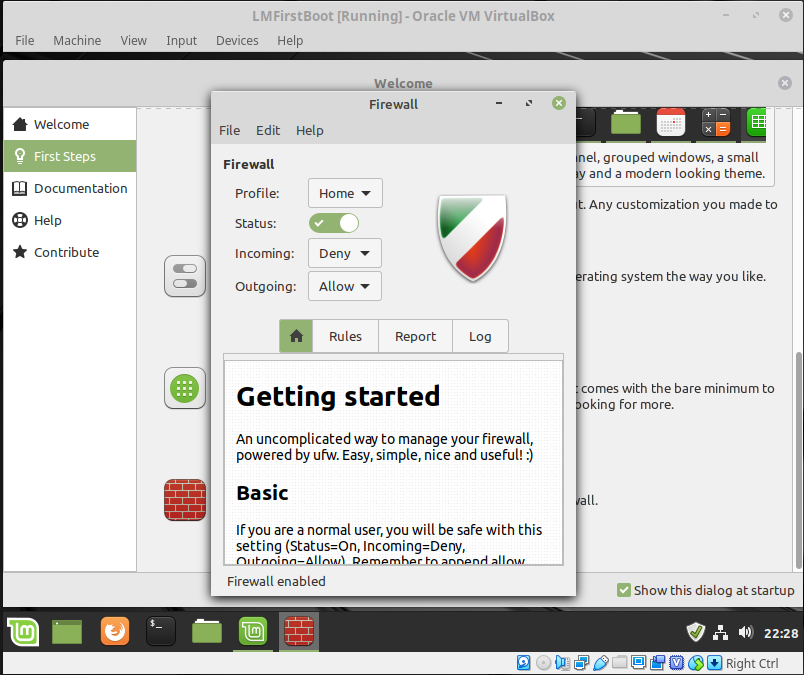Screen dimensions: 804x675
Task: Open VirtualBox Help menu
Action: (x=290, y=41)
